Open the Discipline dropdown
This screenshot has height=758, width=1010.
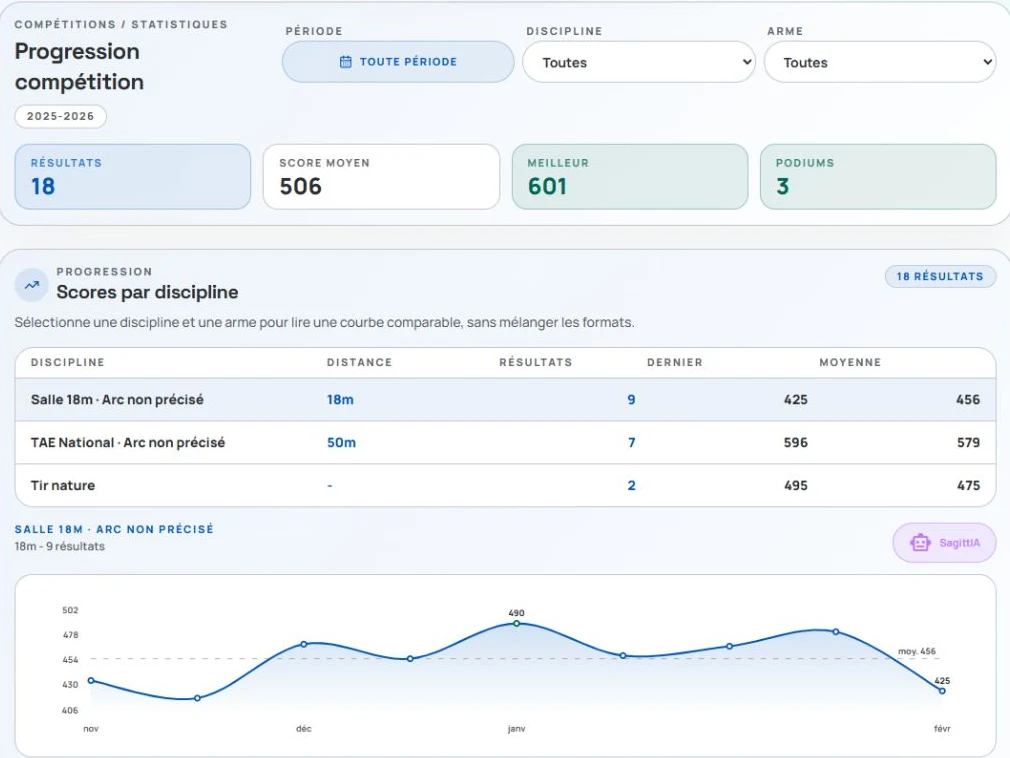tap(638, 62)
